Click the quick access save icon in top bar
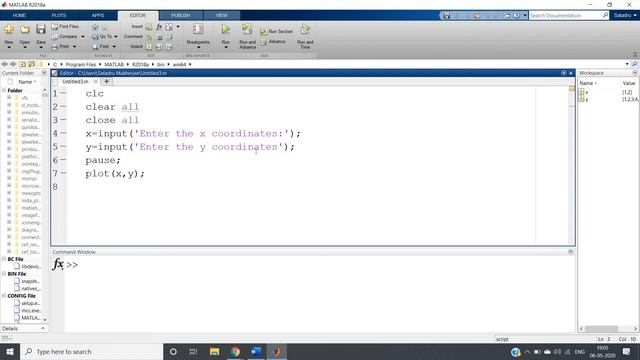The image size is (640, 360). point(446,15)
